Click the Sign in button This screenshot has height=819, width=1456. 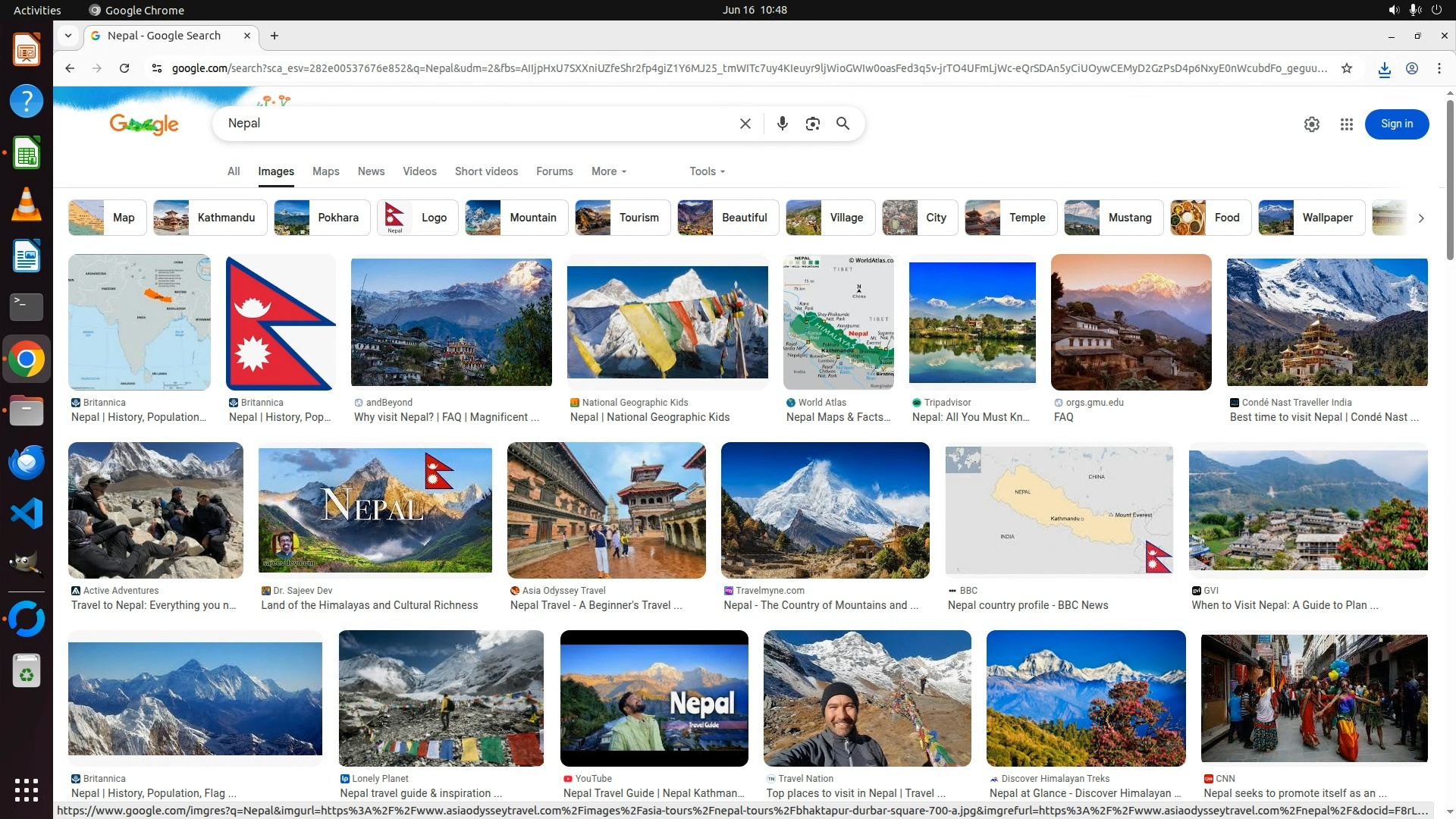tap(1396, 124)
